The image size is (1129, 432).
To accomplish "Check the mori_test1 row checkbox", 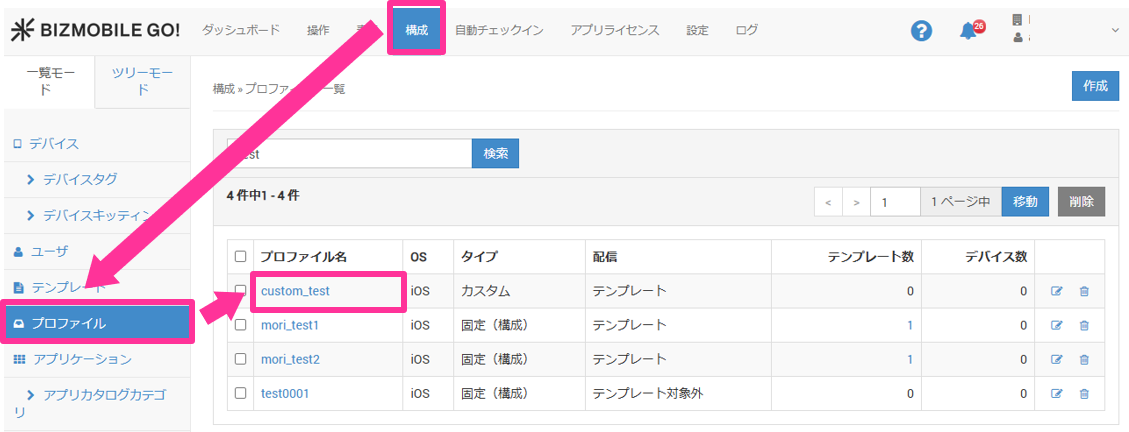I will click(x=240, y=325).
